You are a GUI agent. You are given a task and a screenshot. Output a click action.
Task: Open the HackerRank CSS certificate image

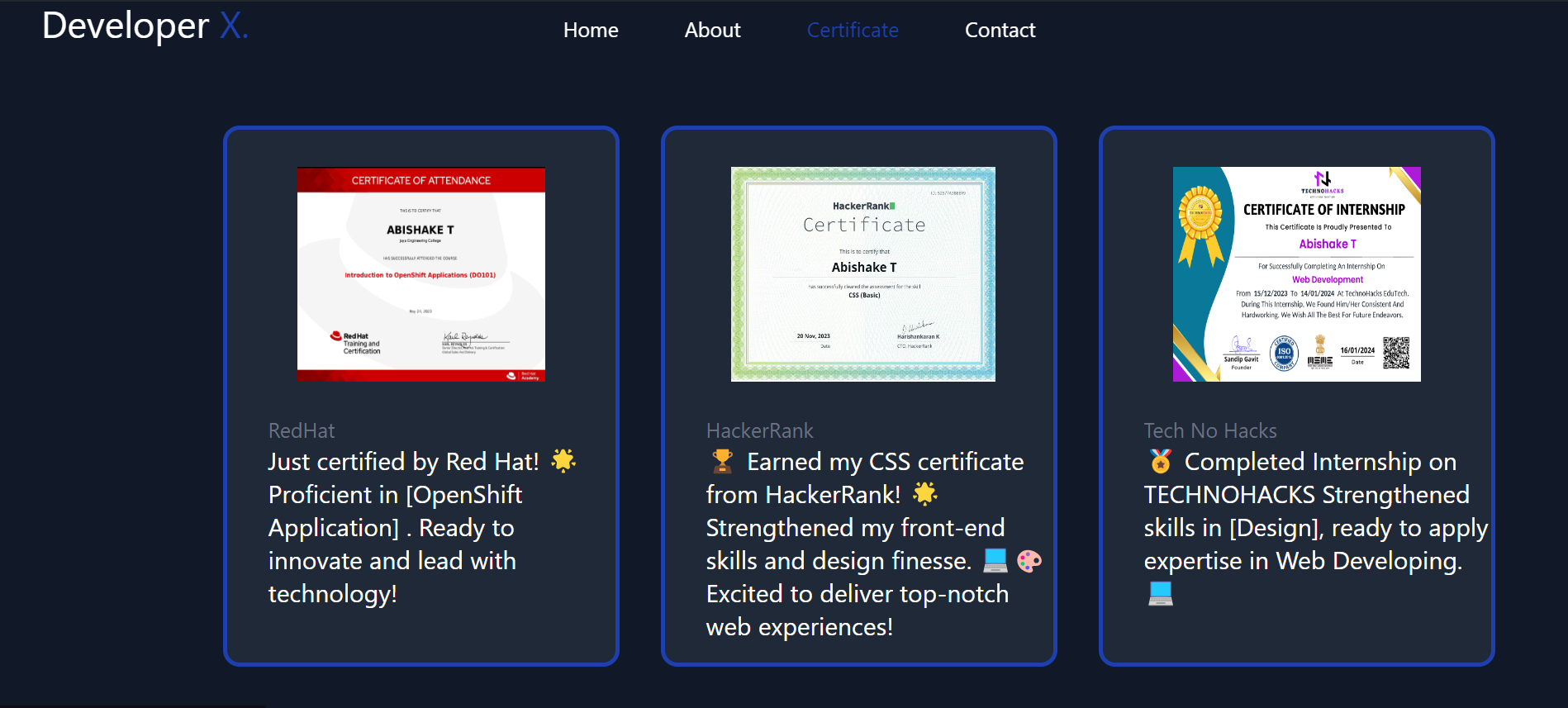pyautogui.click(x=863, y=274)
